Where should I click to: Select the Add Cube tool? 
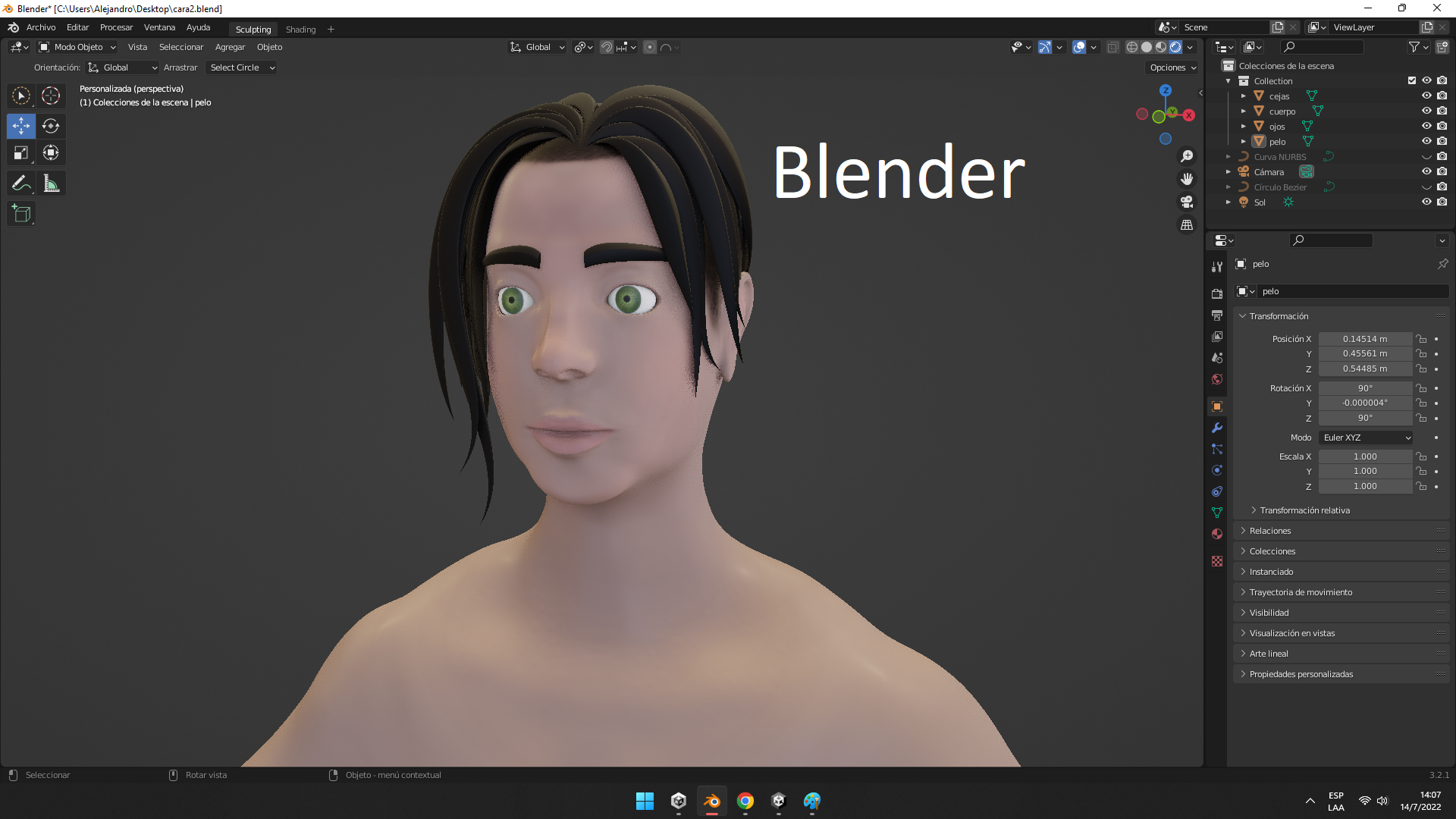pyautogui.click(x=21, y=214)
